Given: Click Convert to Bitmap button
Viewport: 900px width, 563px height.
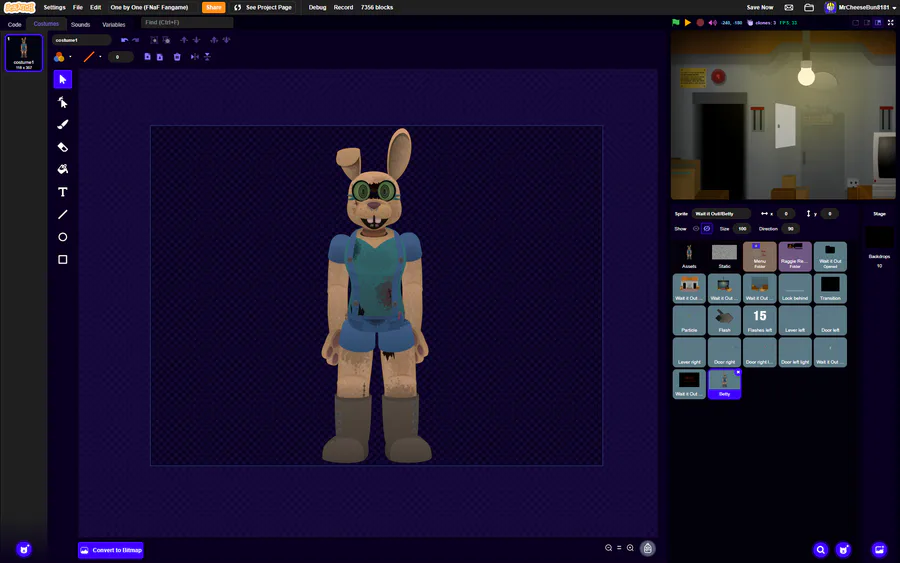Looking at the screenshot, I should pyautogui.click(x=111, y=550).
